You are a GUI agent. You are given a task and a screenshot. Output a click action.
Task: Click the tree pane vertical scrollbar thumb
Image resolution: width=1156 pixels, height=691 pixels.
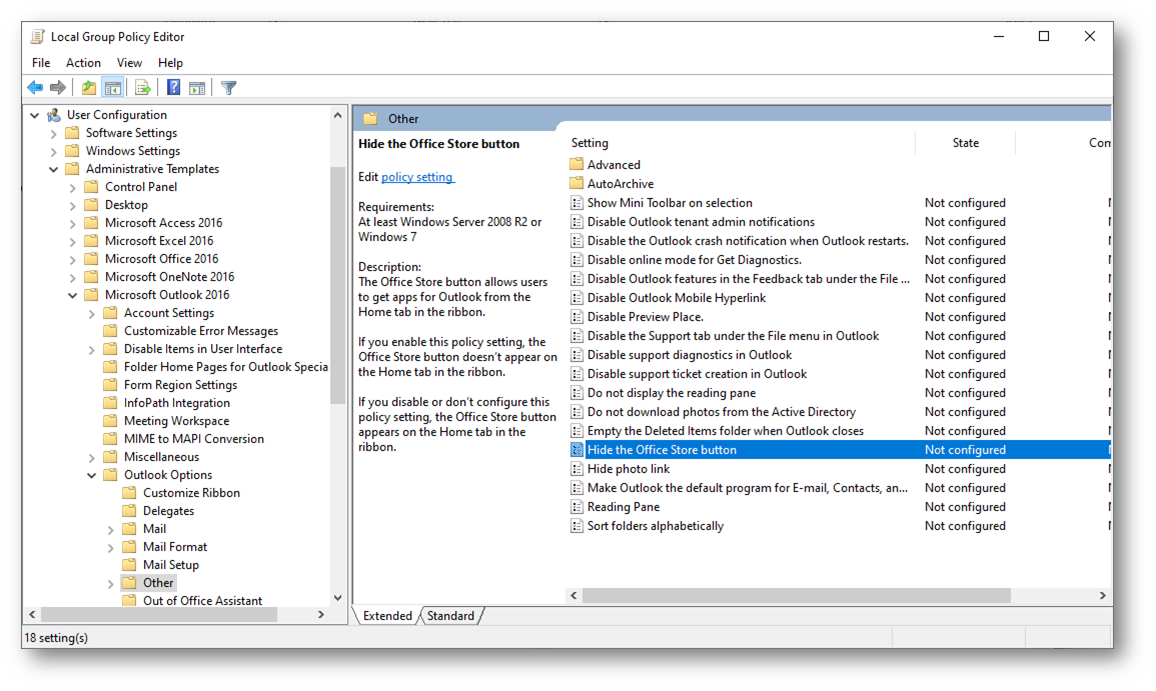pyautogui.click(x=337, y=285)
